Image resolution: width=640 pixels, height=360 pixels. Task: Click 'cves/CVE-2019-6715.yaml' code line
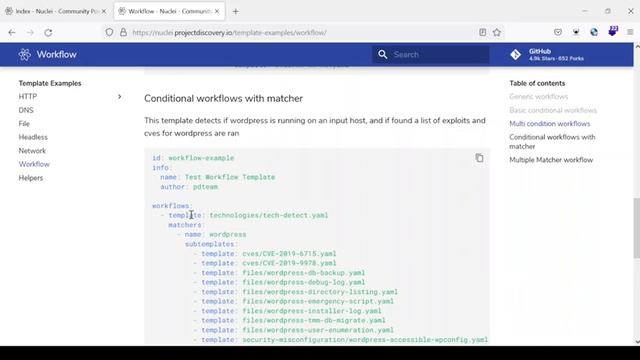[289, 253]
